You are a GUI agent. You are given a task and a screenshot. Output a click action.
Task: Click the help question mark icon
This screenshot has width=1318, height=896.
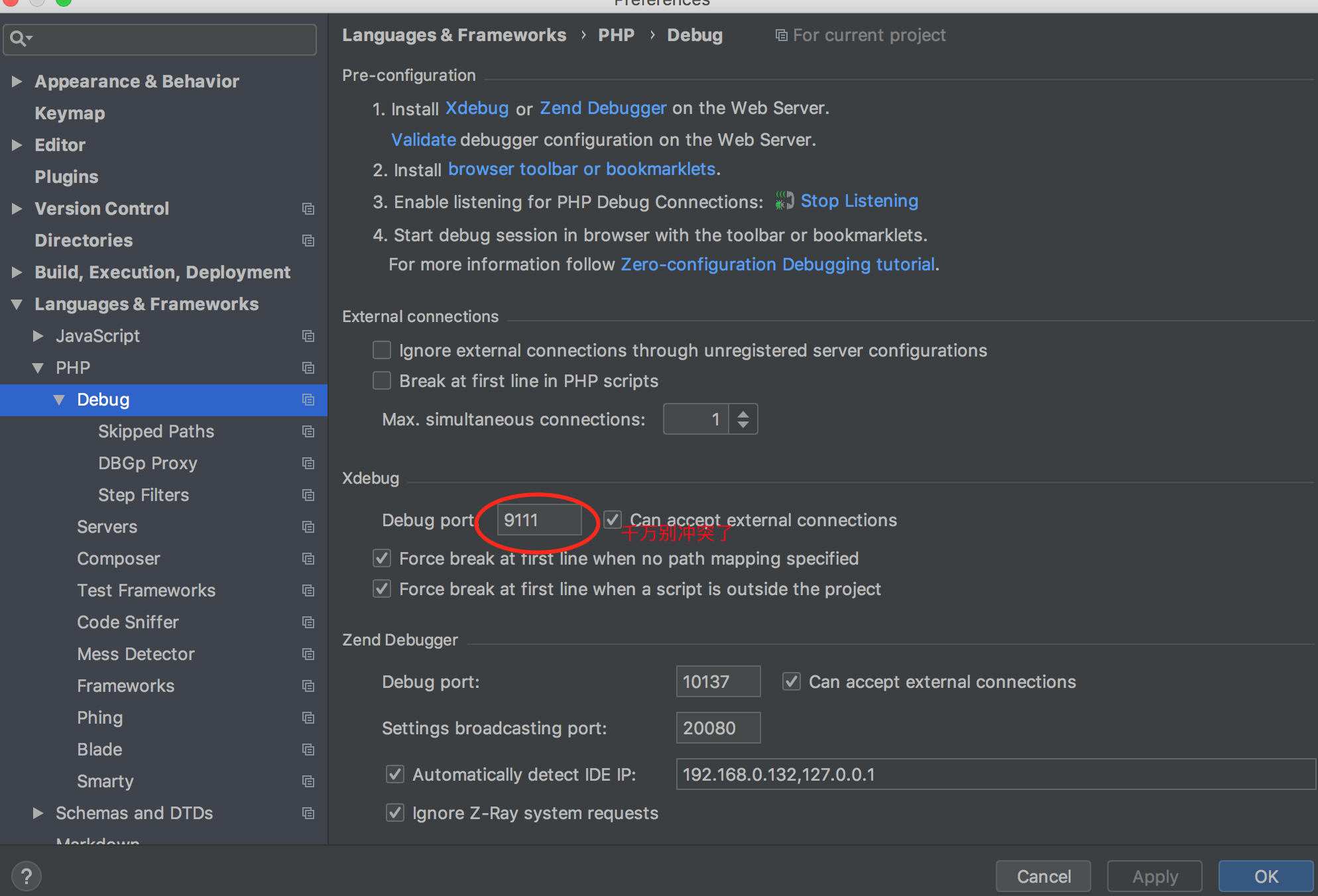pos(27,876)
